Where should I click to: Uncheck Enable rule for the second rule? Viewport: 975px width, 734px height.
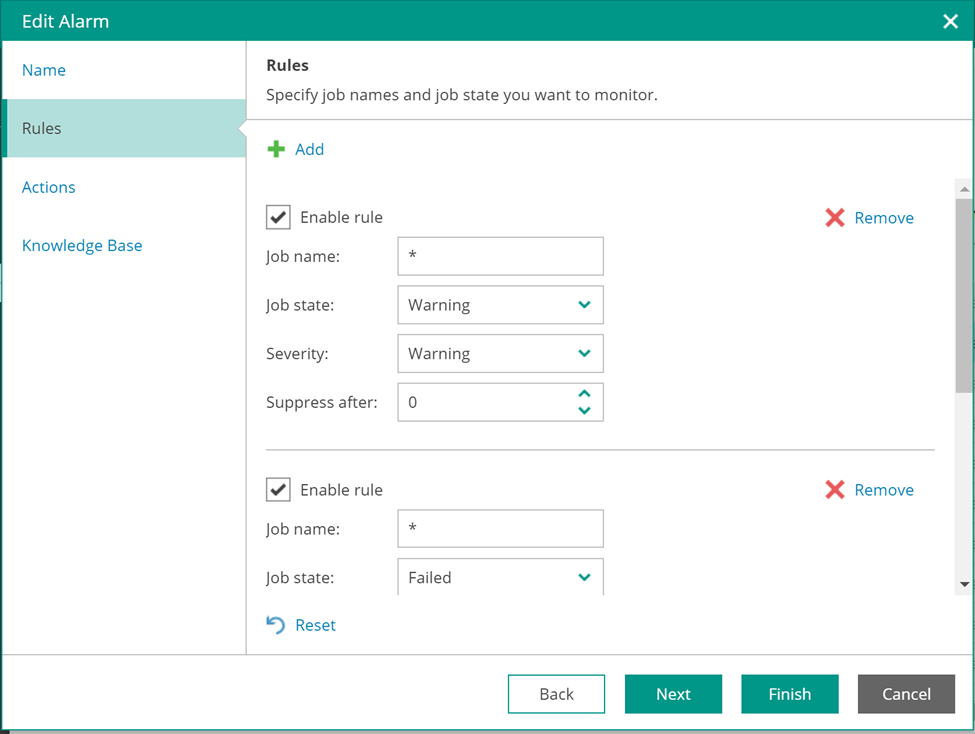pyautogui.click(x=278, y=490)
